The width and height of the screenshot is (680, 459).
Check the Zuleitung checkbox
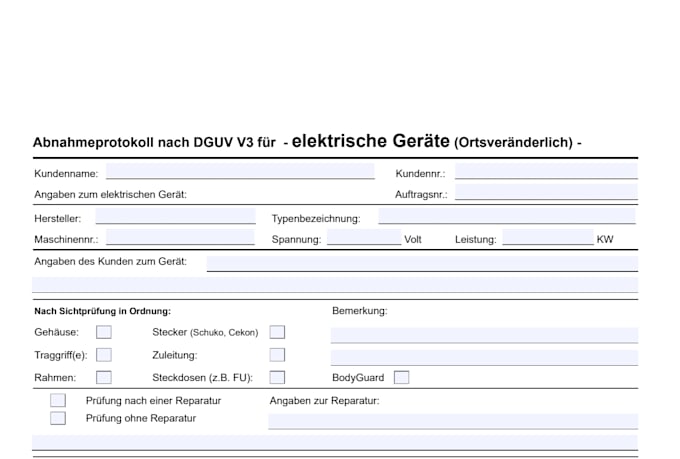pos(277,355)
